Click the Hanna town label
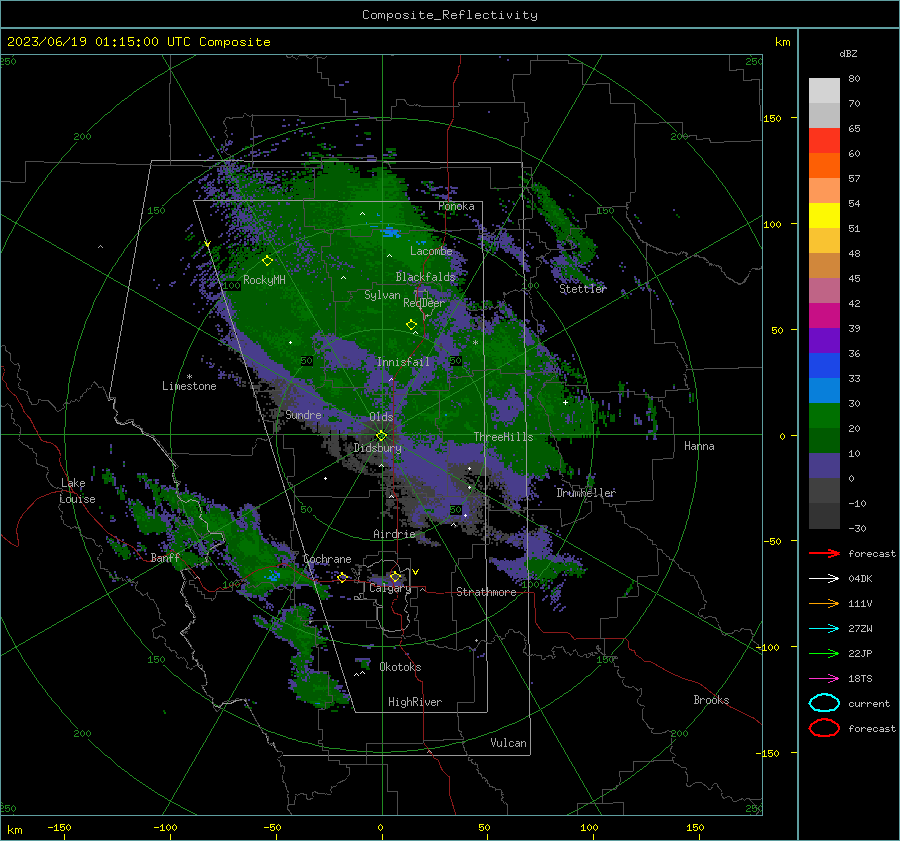This screenshot has width=900, height=841. point(699,446)
